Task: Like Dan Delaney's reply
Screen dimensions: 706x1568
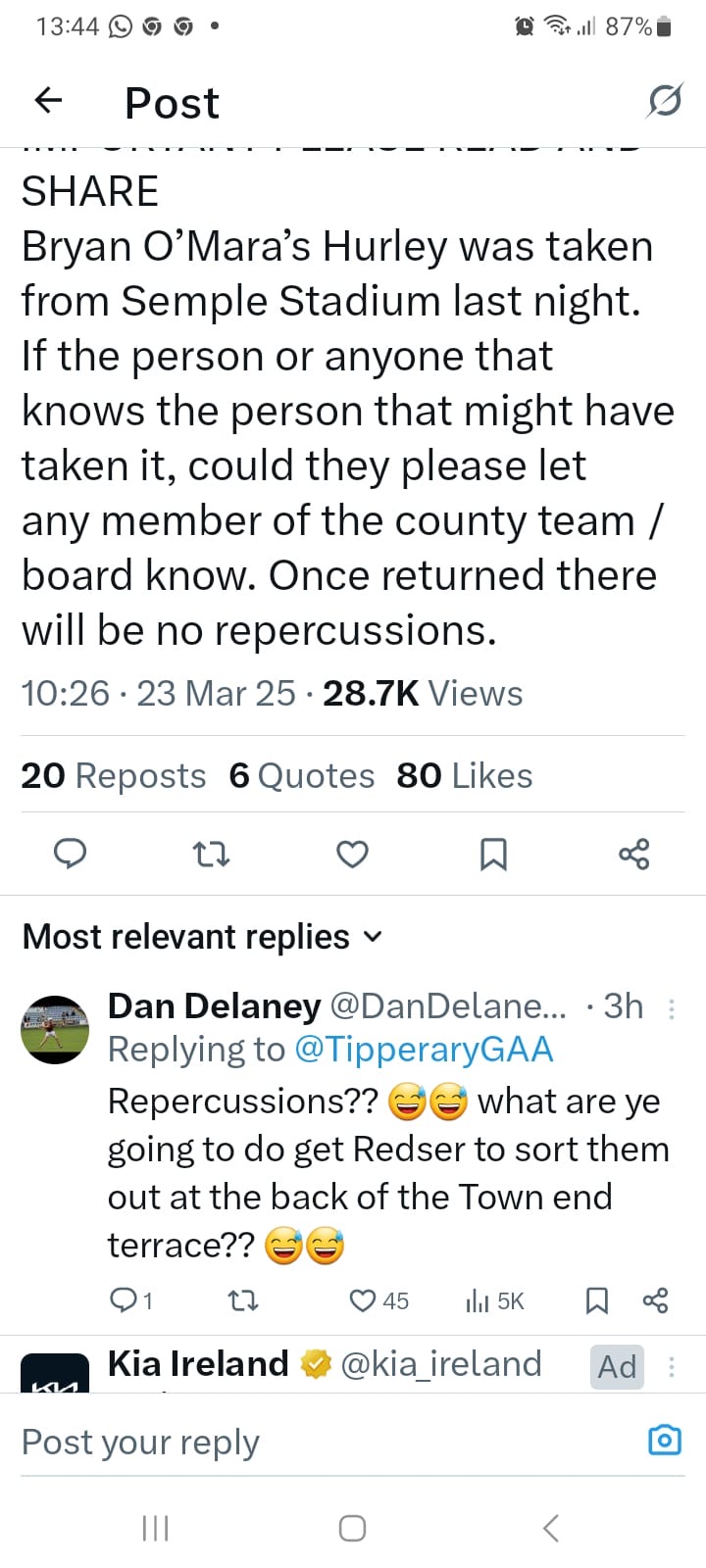Action: pos(364,1300)
